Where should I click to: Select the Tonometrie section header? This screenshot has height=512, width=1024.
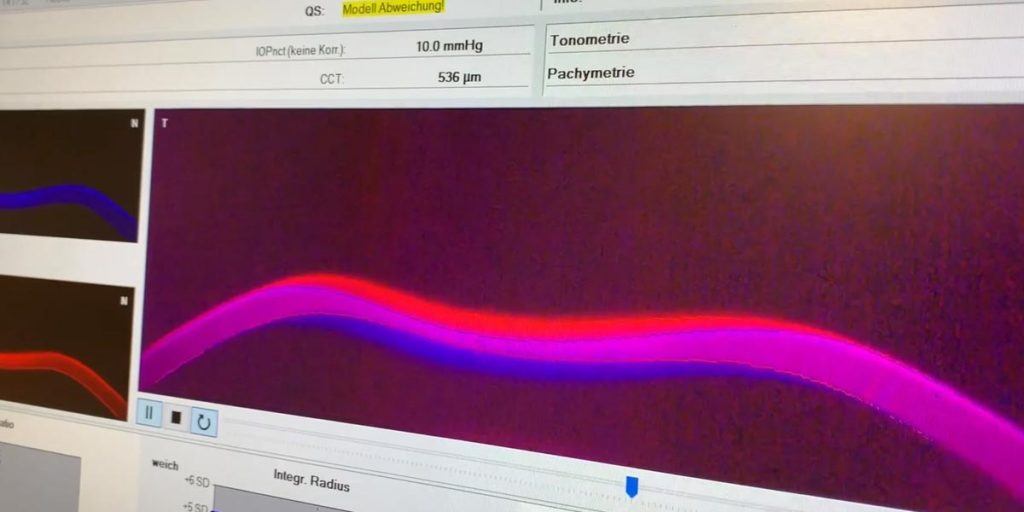tap(589, 40)
